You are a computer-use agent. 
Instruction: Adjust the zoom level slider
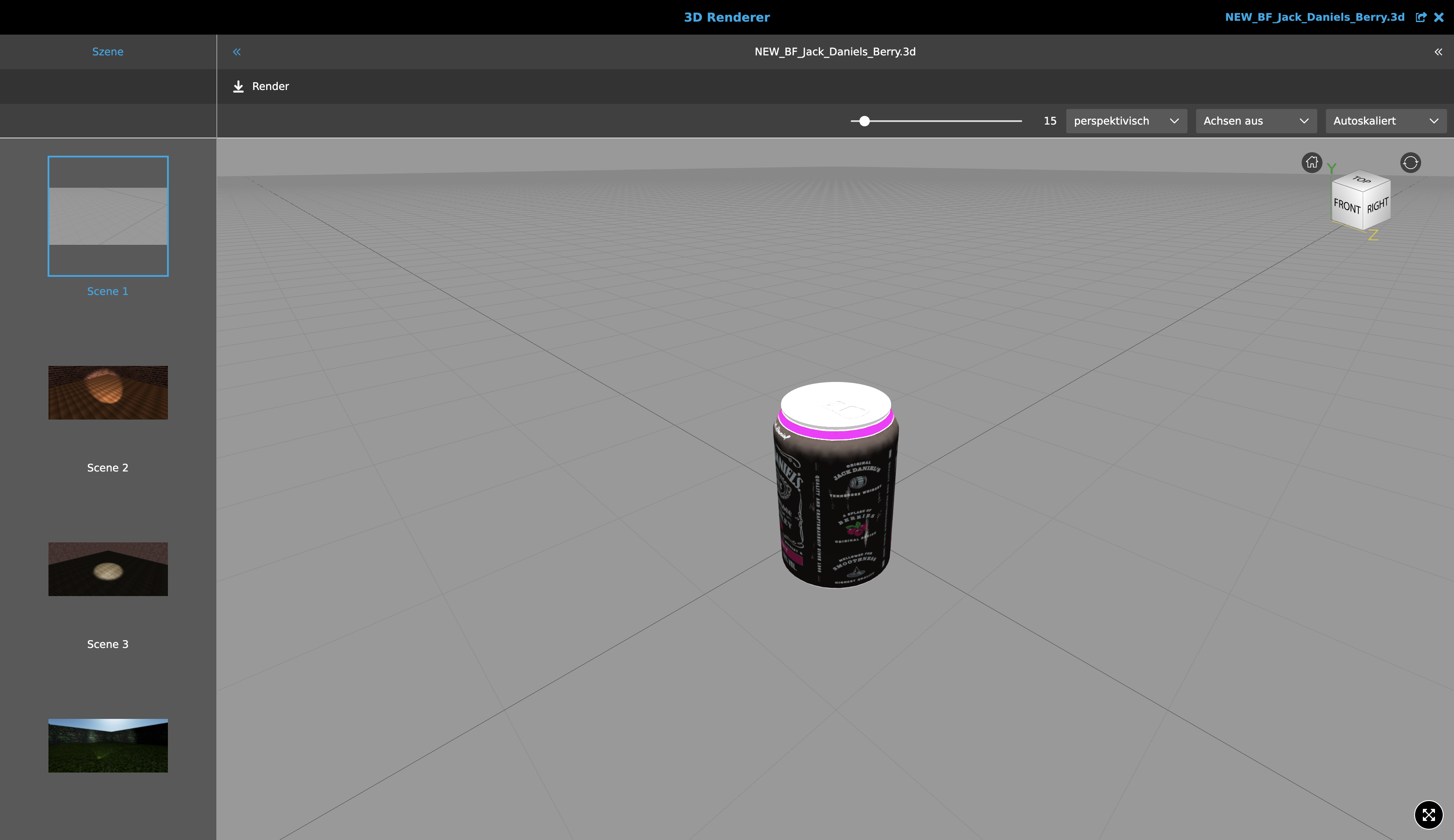point(865,121)
